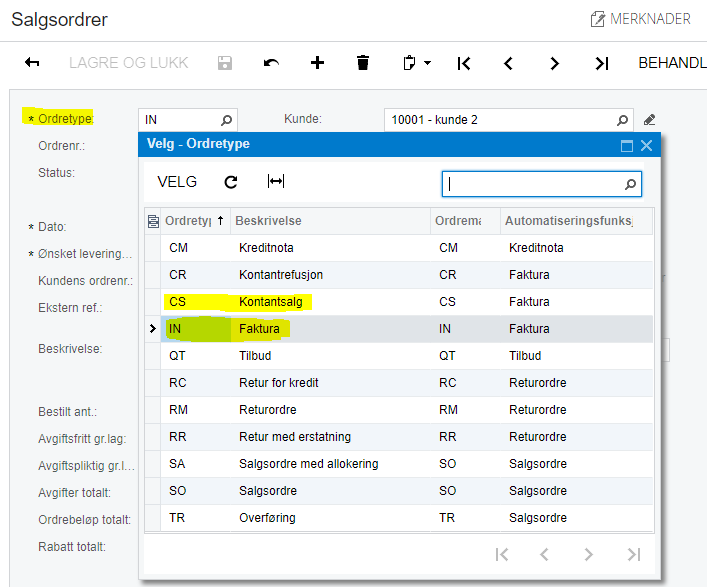Sort by the Ordretype column header
This screenshot has width=707, height=587.
tap(195, 221)
